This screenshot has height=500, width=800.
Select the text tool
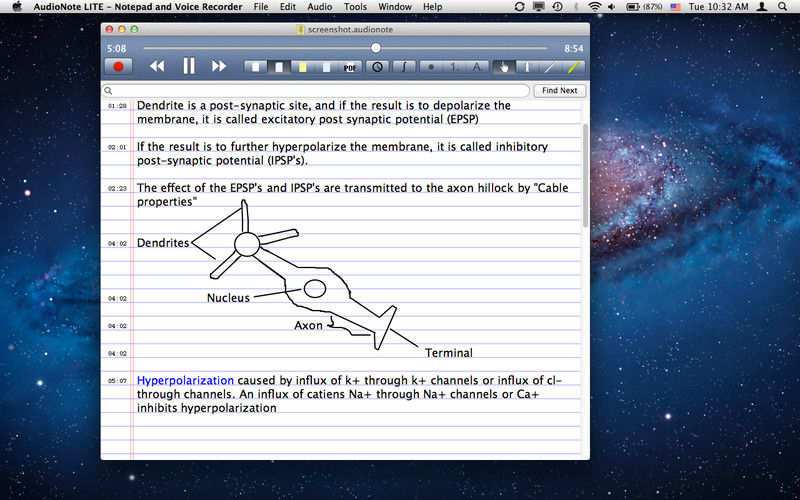[x=526, y=67]
